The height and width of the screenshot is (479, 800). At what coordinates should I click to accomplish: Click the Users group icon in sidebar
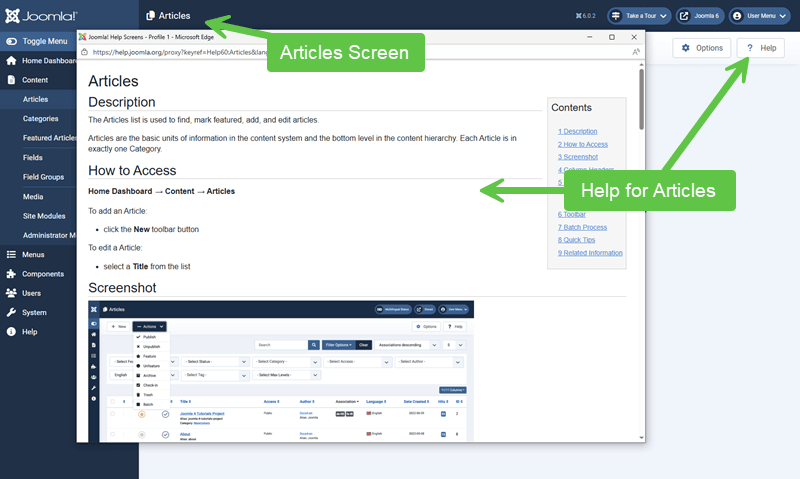click(x=11, y=293)
